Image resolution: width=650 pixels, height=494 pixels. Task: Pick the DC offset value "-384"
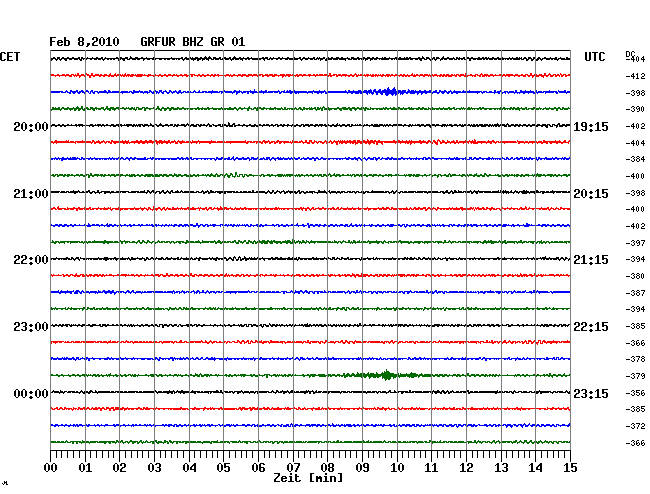(x=635, y=159)
